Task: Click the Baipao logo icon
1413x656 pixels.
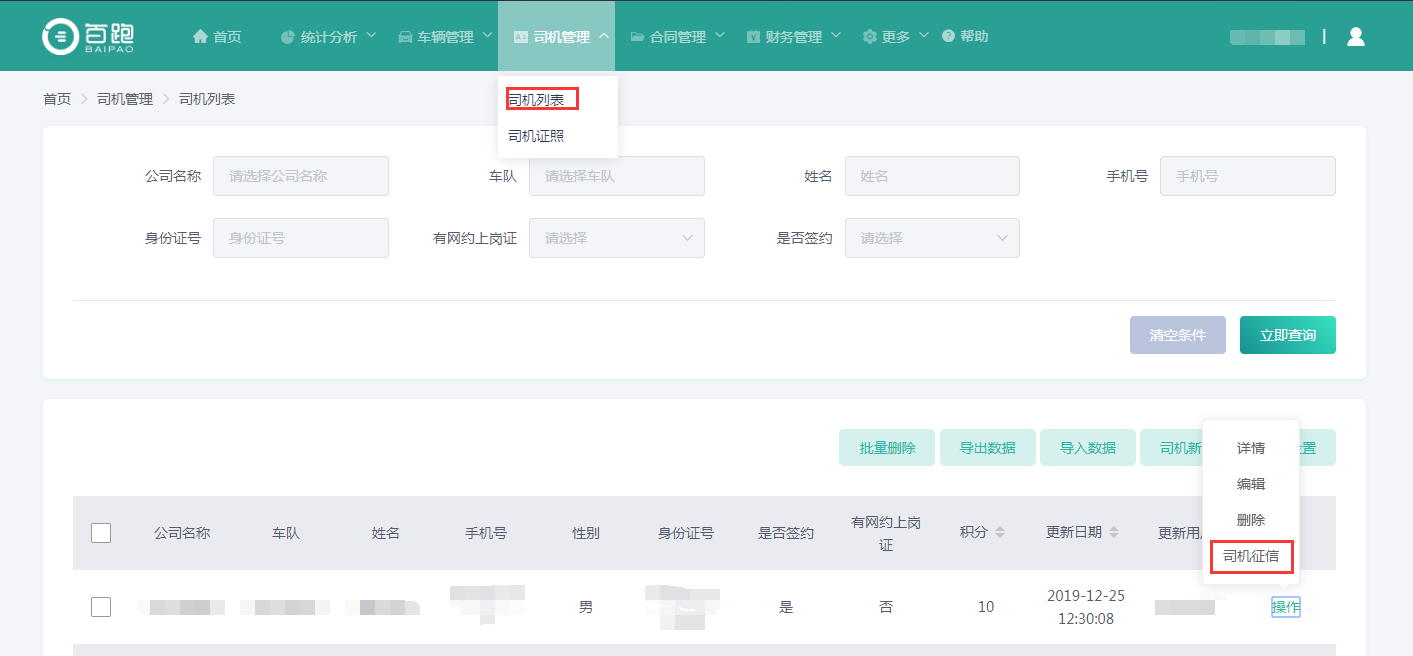Action: (59, 36)
